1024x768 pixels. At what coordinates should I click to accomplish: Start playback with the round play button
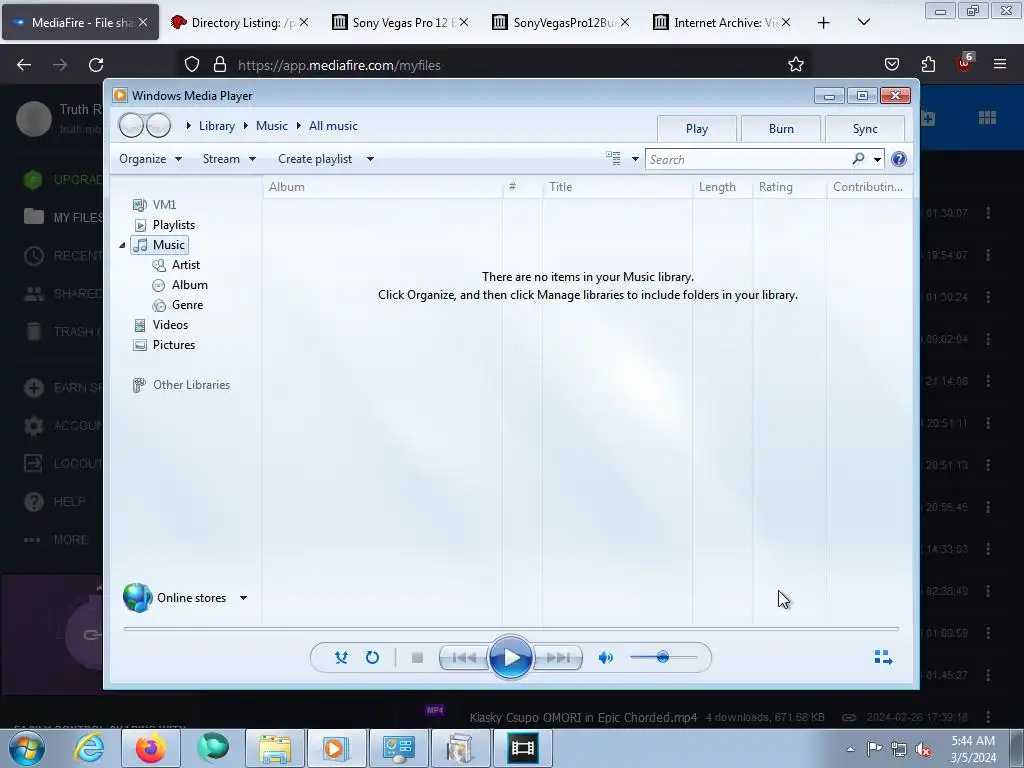[510, 658]
